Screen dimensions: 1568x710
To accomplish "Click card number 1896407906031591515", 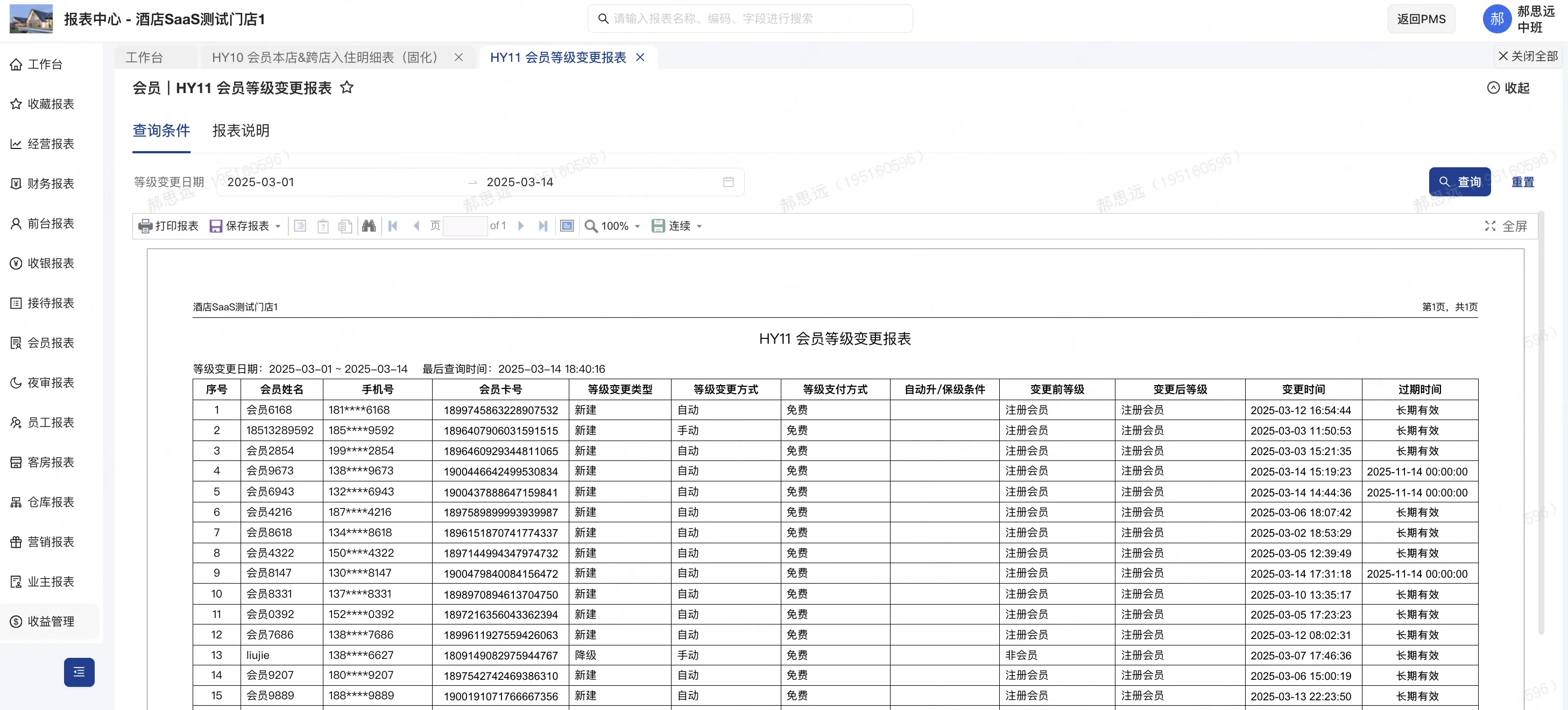I will 501,431.
